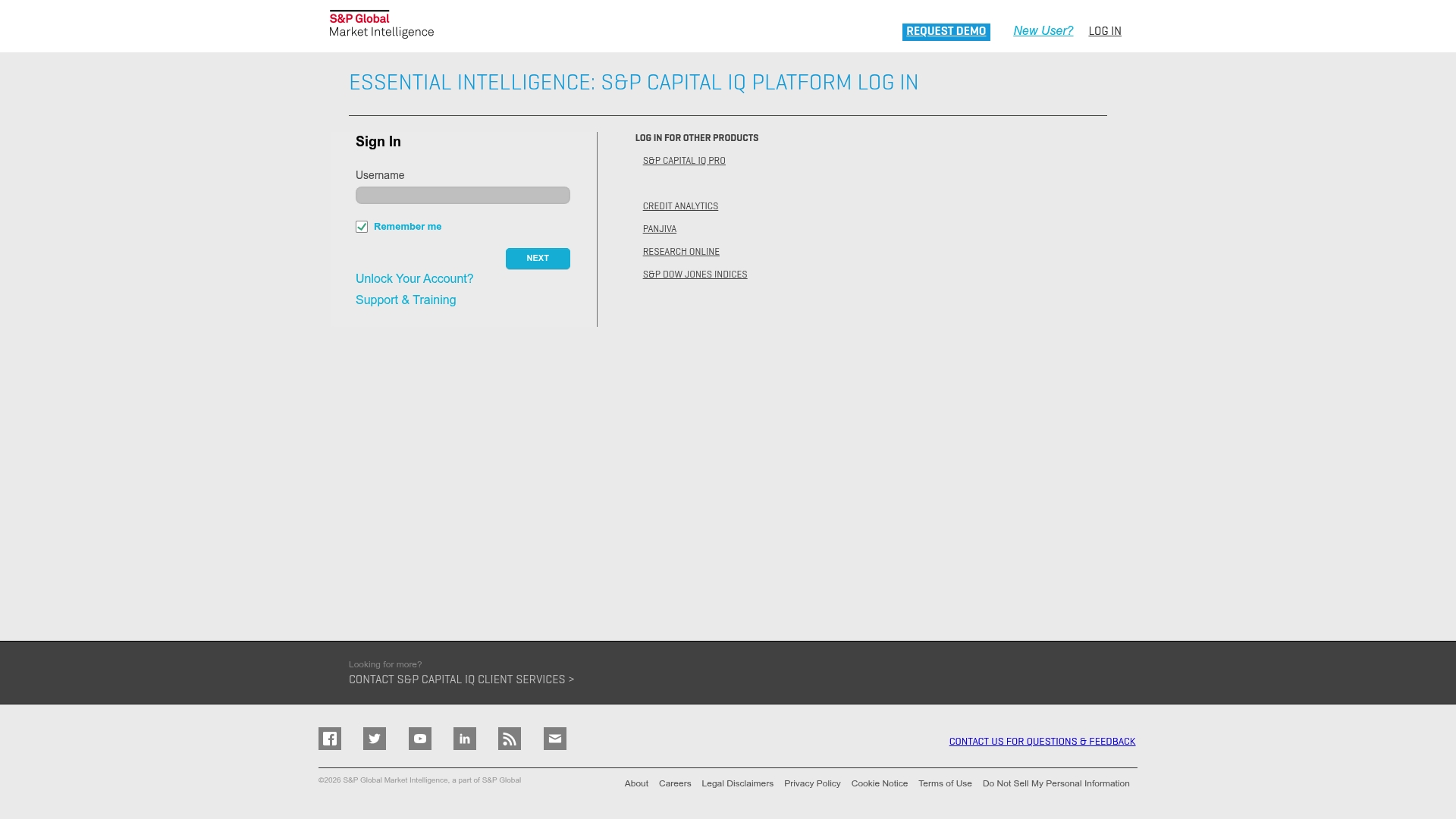Open the Privacy Policy page

pyautogui.click(x=811, y=783)
